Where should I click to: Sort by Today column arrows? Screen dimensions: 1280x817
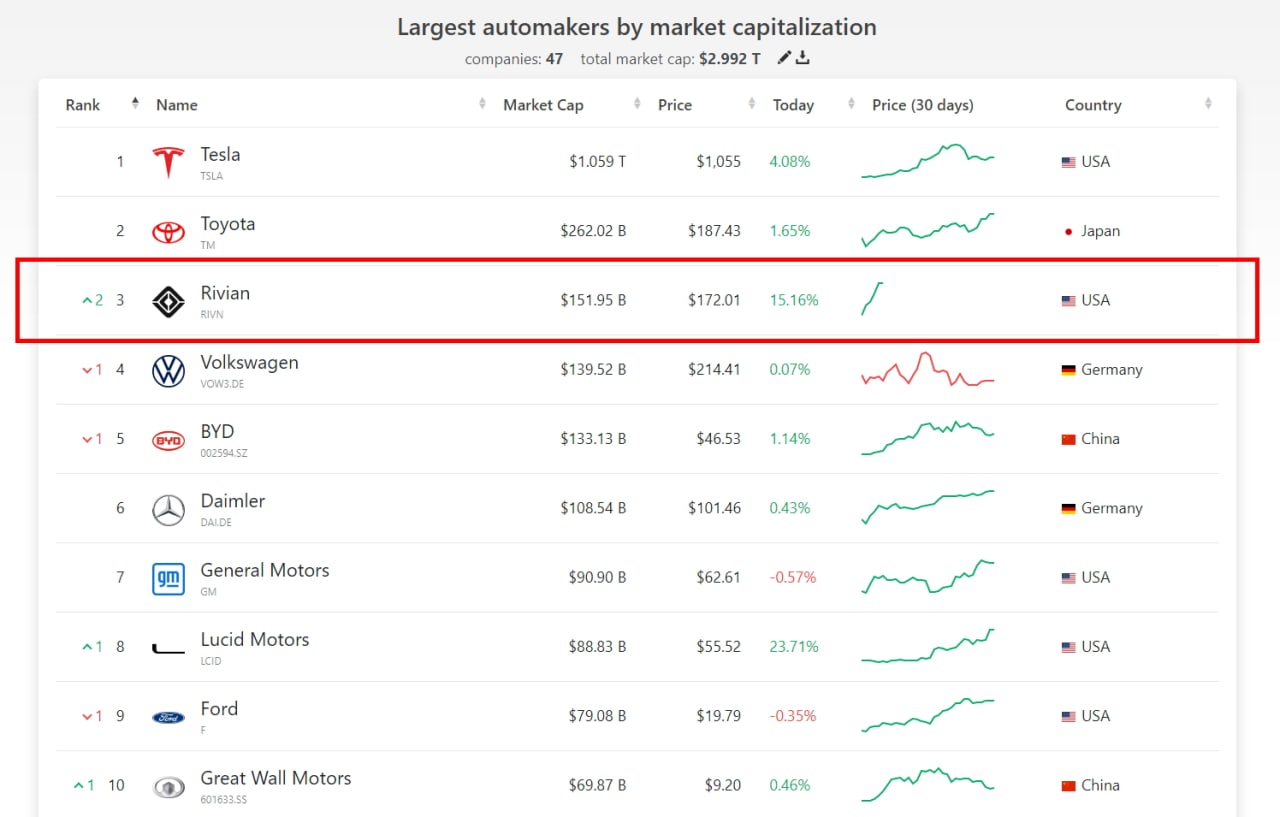[852, 104]
